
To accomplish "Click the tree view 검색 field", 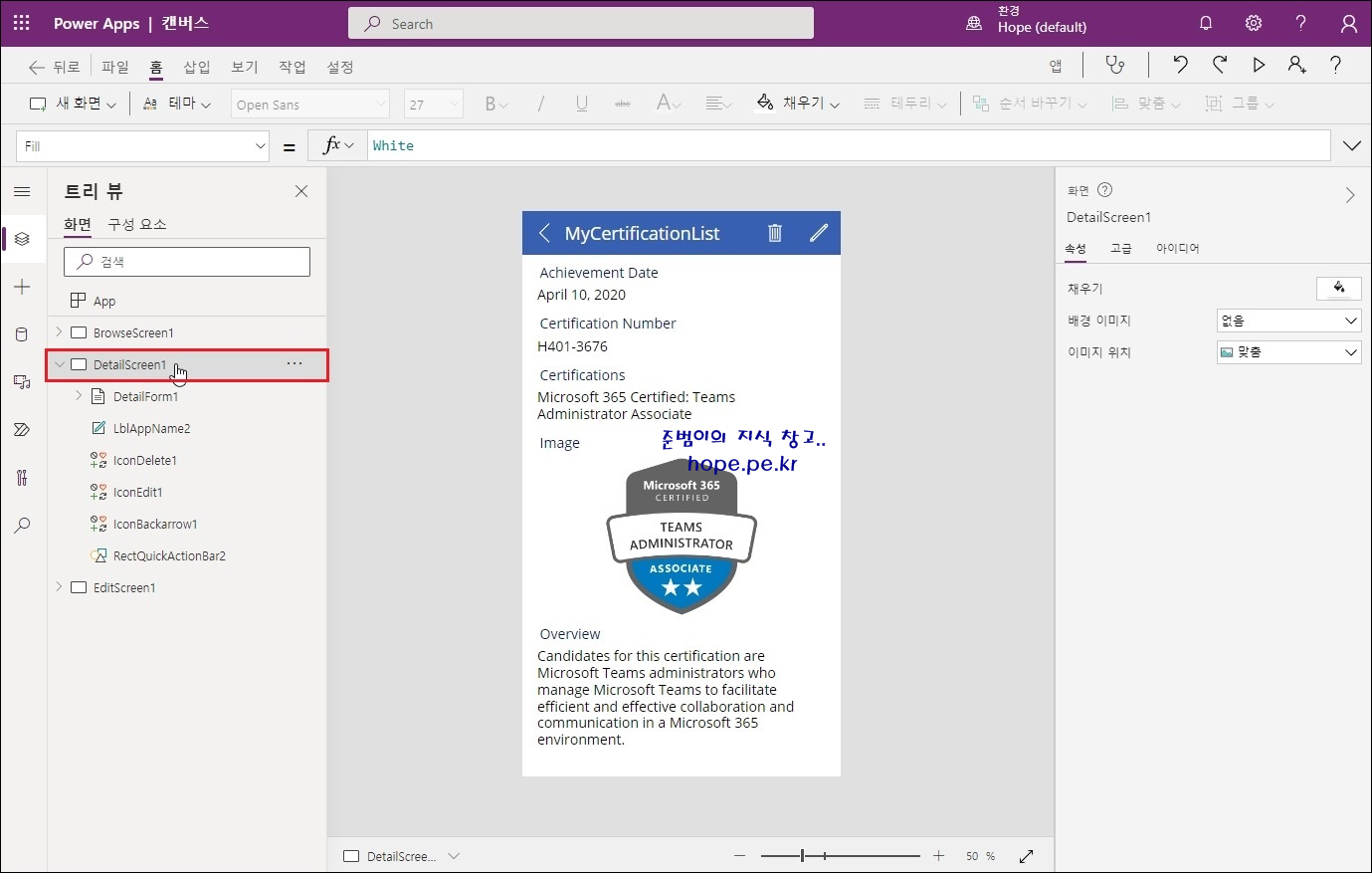I will coord(187,262).
